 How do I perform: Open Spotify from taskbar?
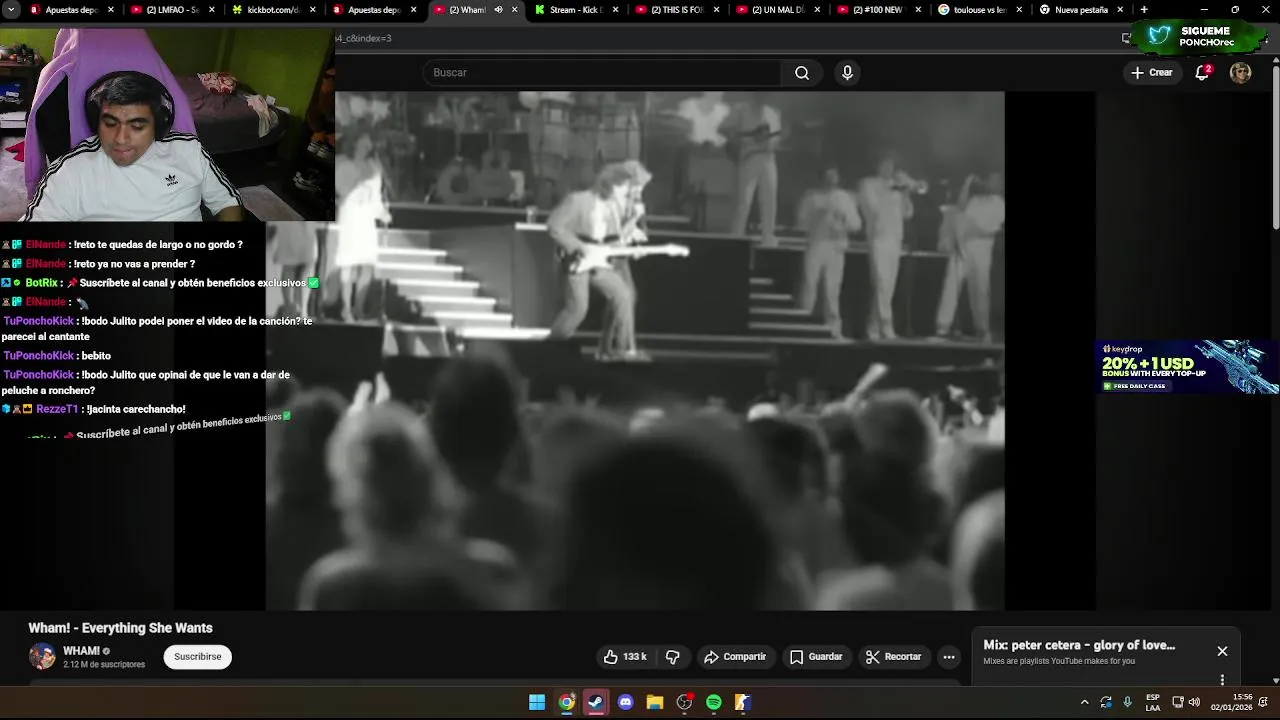714,702
